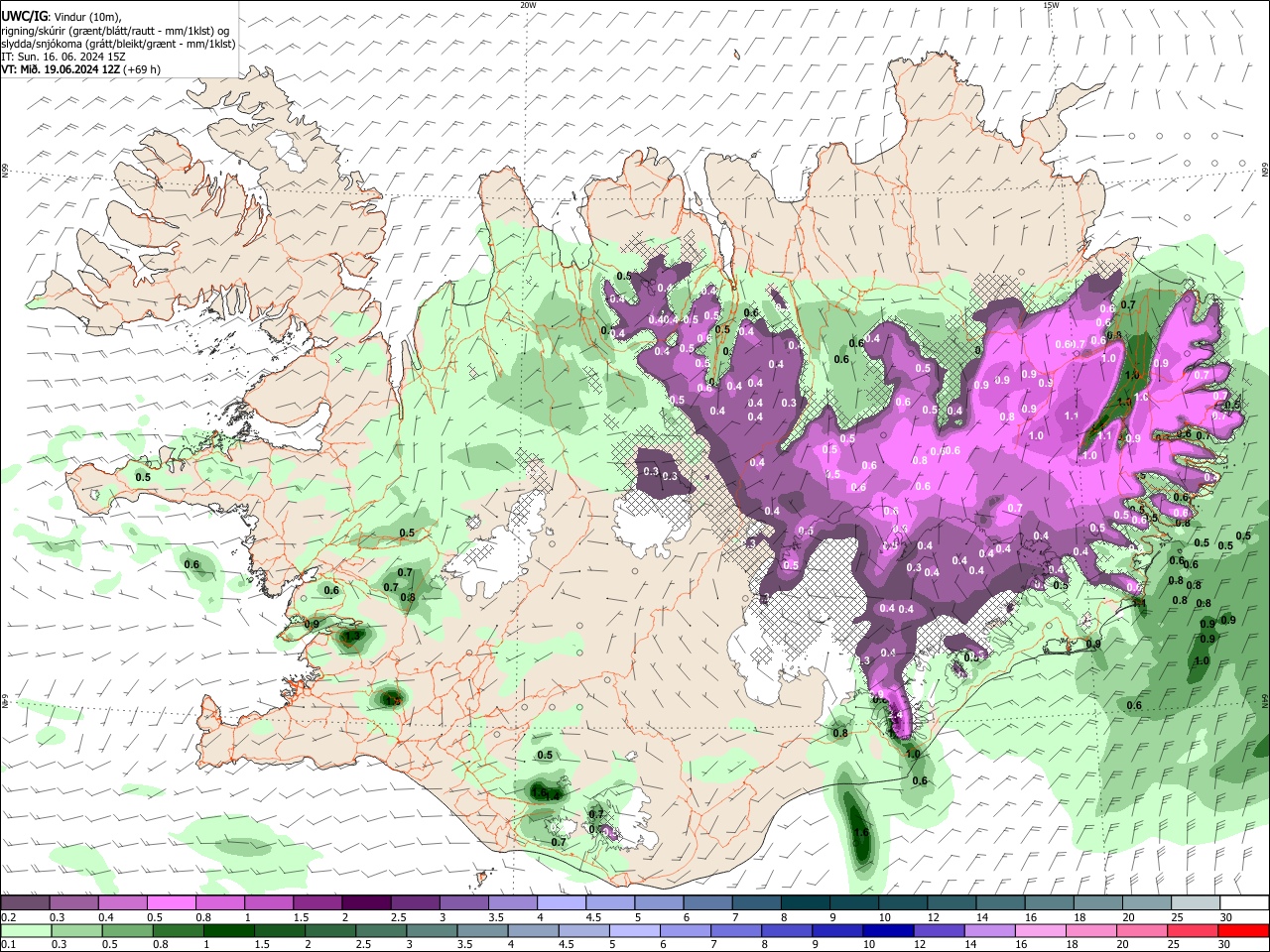Click the 'VT: Mið. 19.06.2024 12Z' valid time

pos(62,69)
